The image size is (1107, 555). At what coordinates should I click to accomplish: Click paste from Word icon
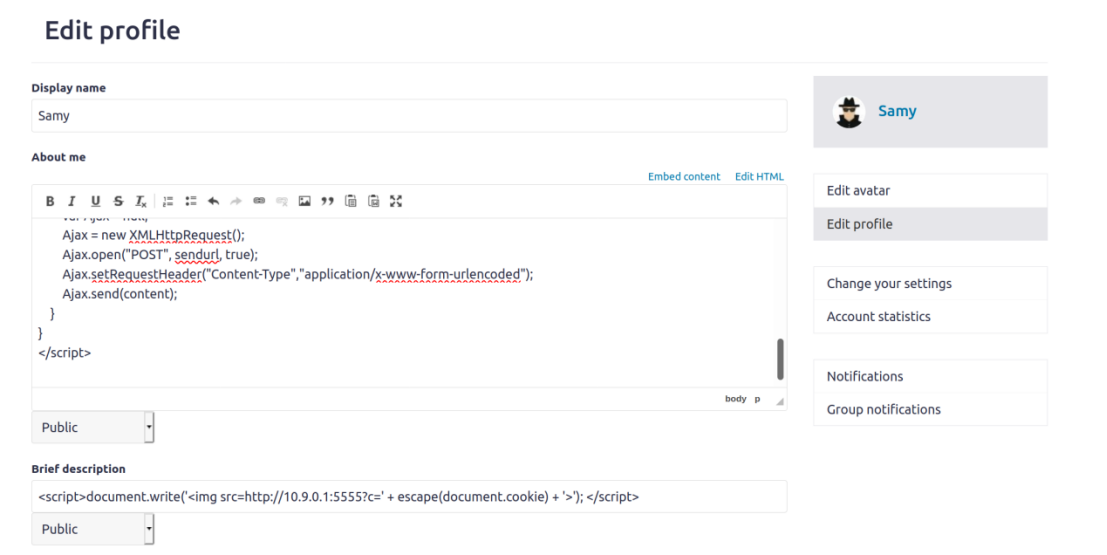pyautogui.click(x=373, y=201)
